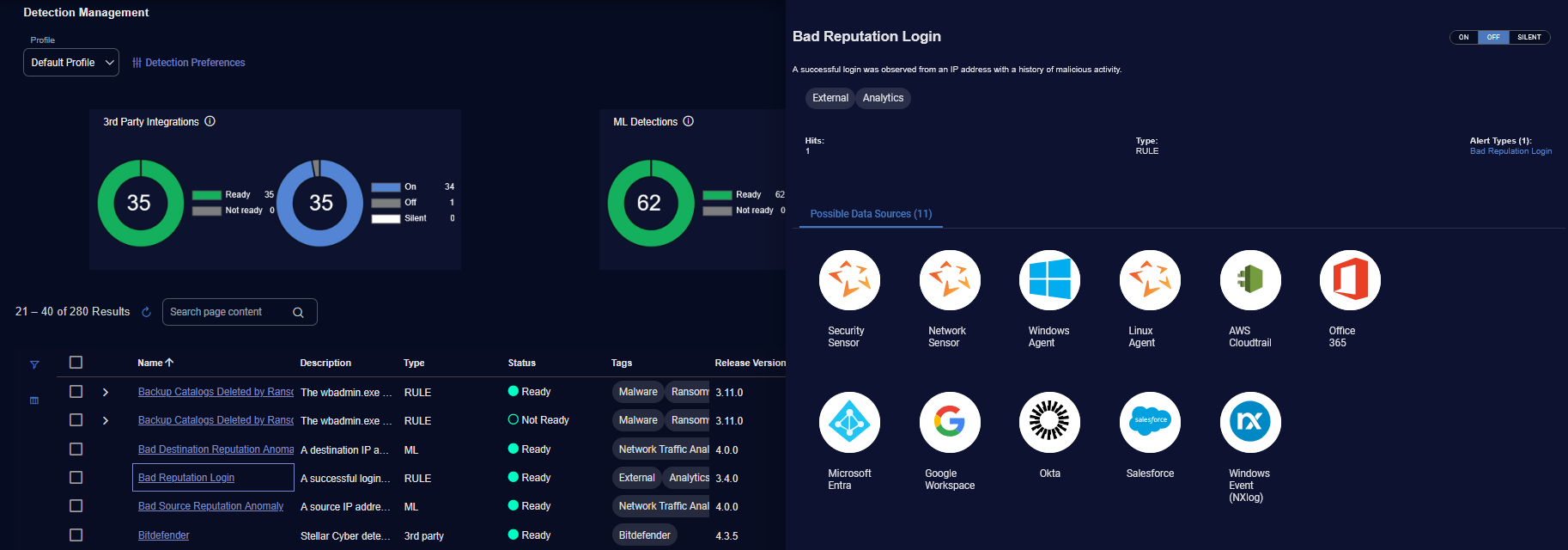Click the ML Detections donut chart showing 62
This screenshot has height=550, width=1568.
pyautogui.click(x=650, y=203)
